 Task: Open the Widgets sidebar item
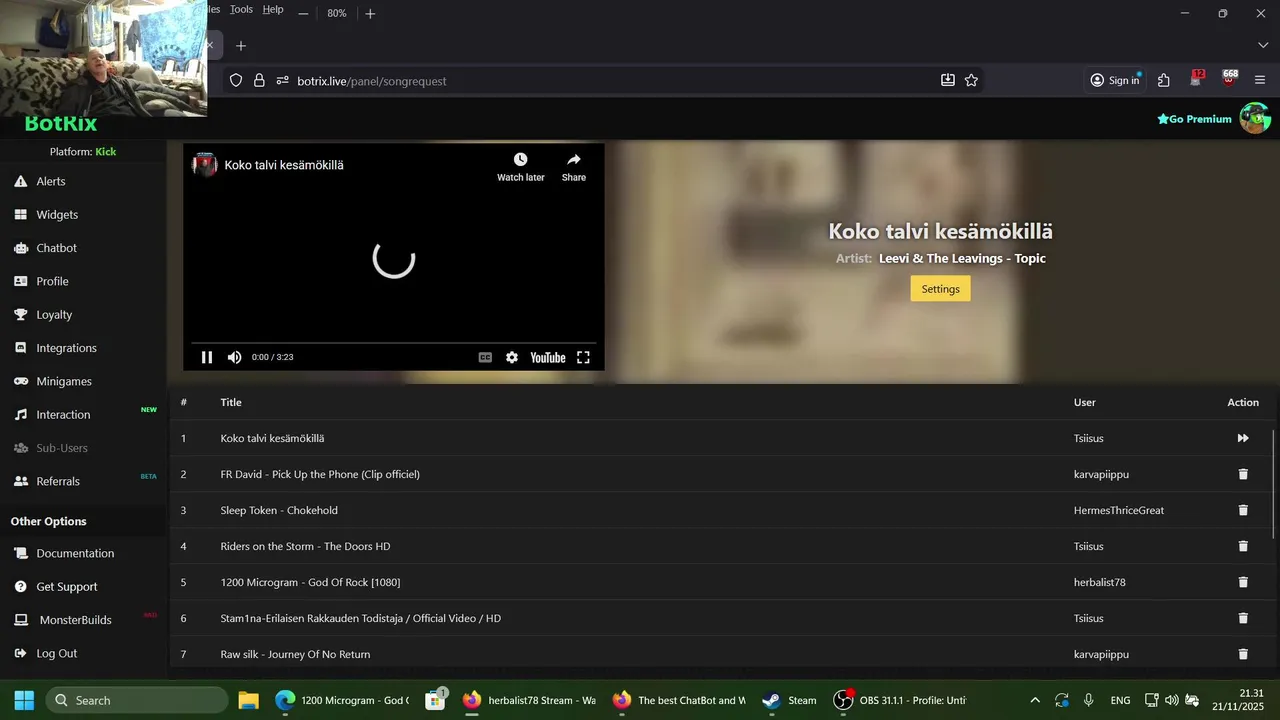[x=57, y=215]
